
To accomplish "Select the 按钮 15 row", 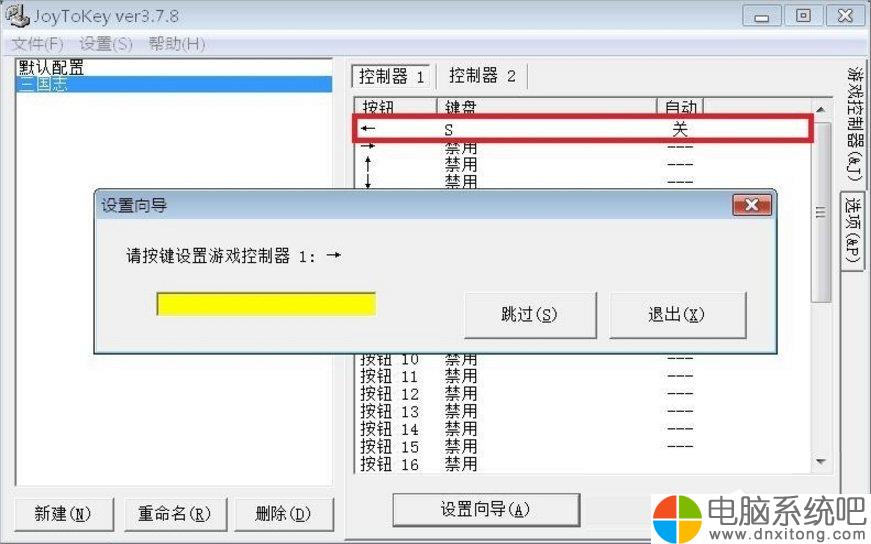I will pyautogui.click(x=583, y=447).
